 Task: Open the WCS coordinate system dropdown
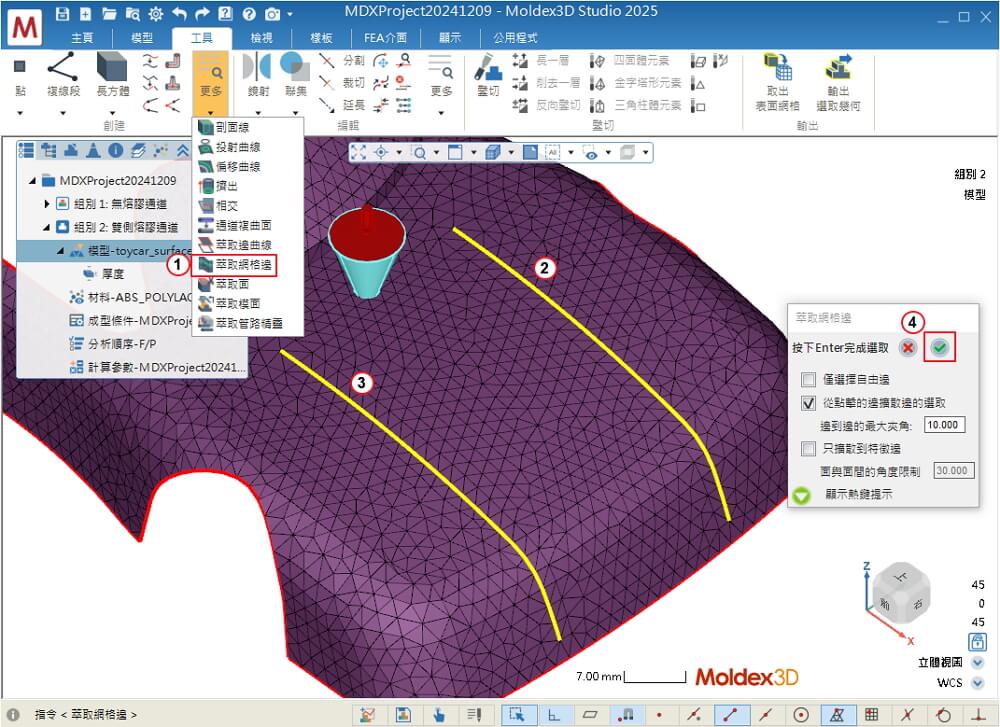[977, 683]
